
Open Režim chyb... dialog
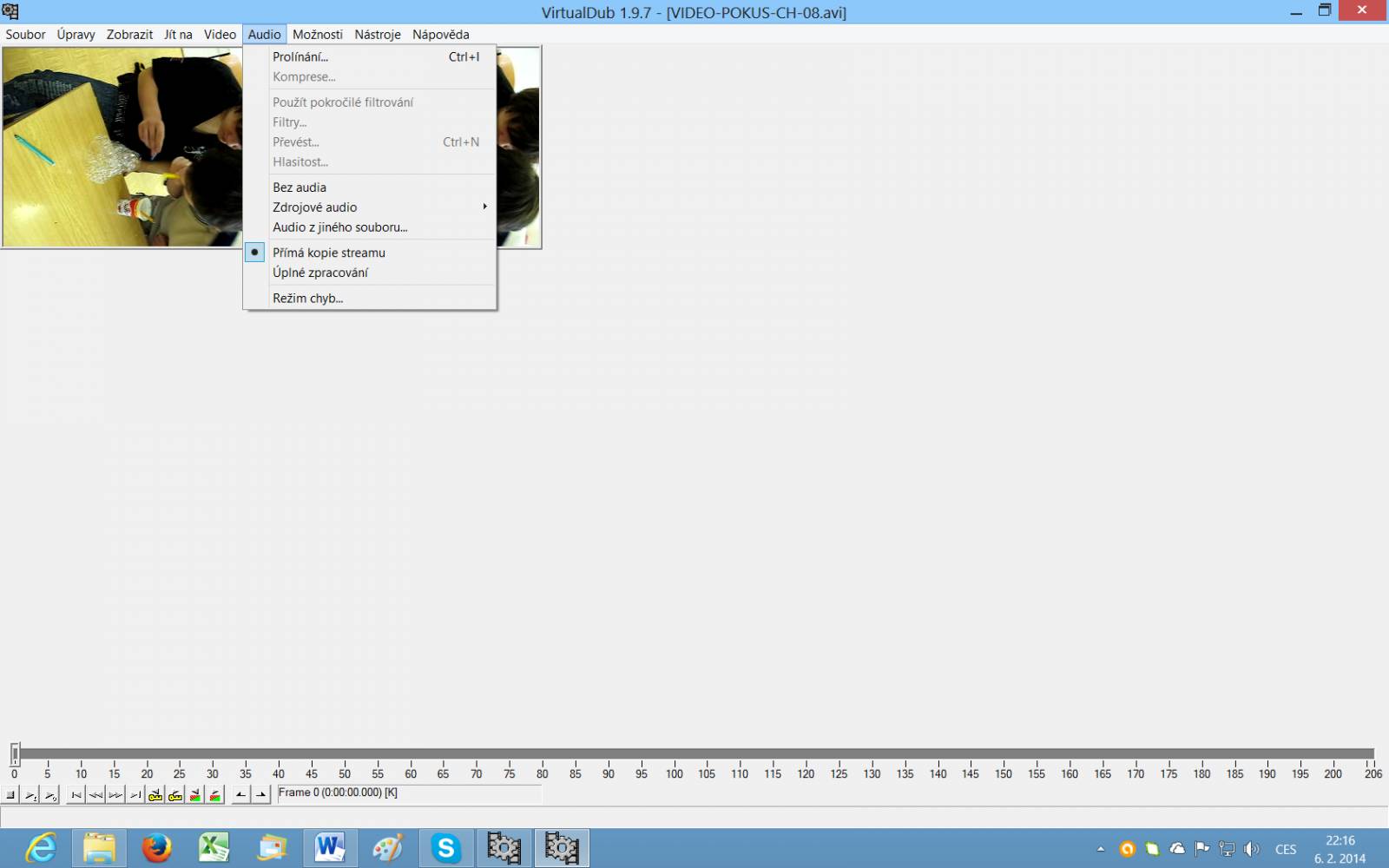tap(371, 298)
